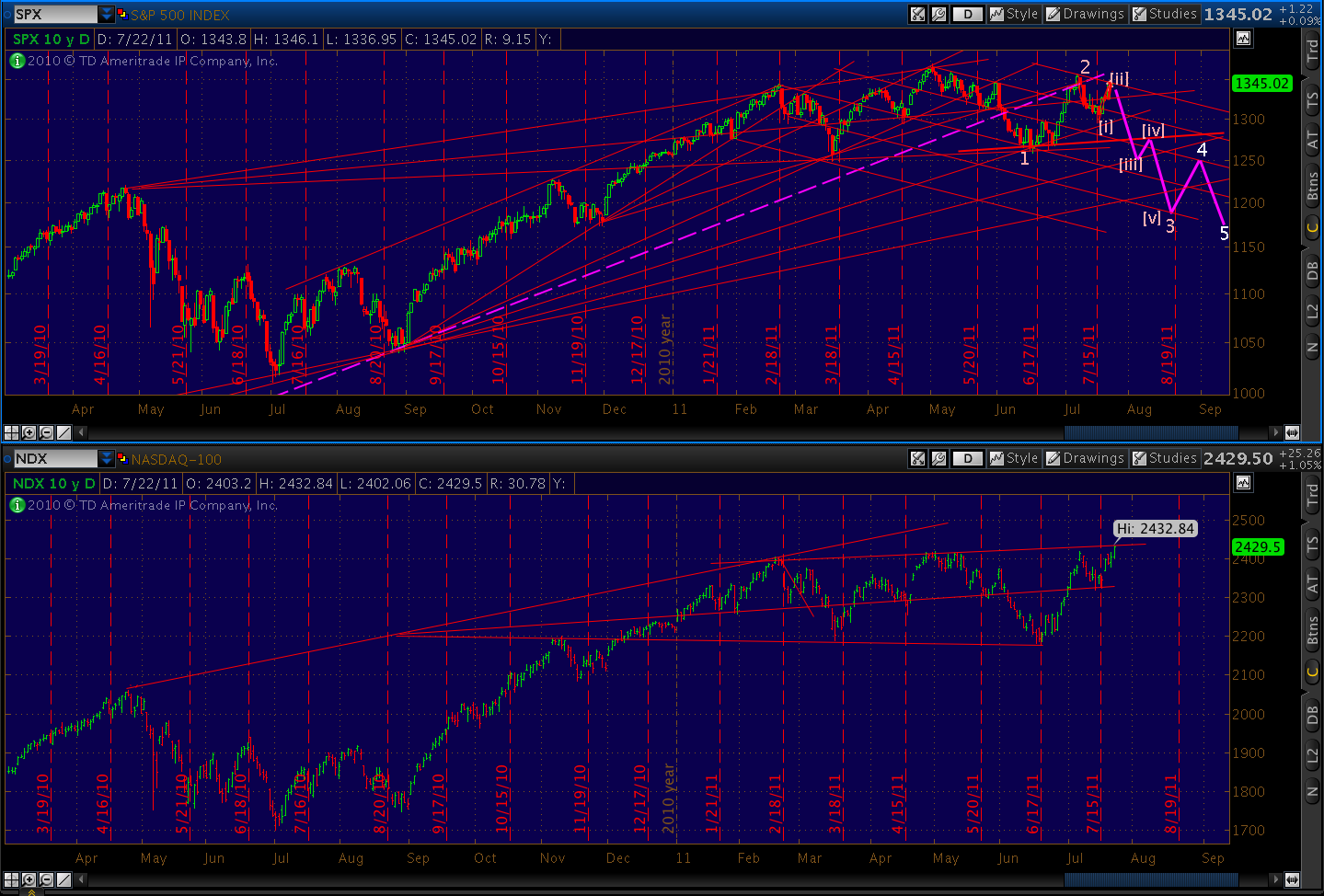Open symbol link circle on SPX chart
The image size is (1324, 896).
click(x=6, y=14)
